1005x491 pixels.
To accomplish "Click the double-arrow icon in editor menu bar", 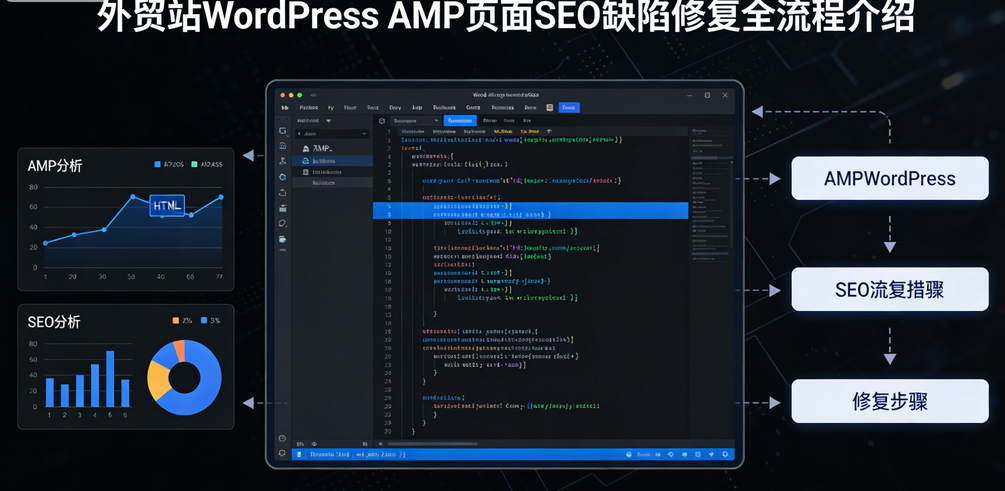I will (x=285, y=107).
